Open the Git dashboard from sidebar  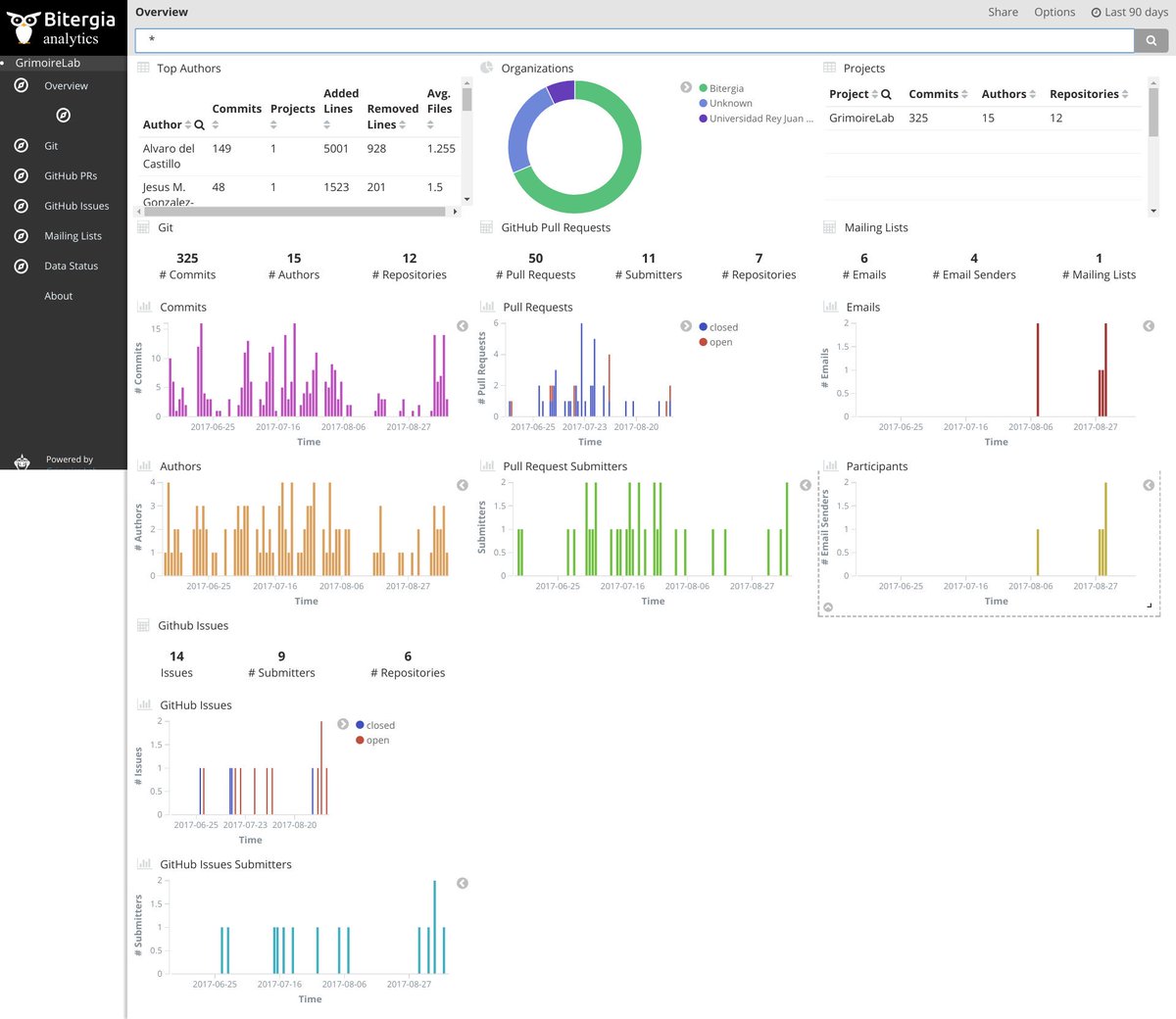click(x=51, y=146)
